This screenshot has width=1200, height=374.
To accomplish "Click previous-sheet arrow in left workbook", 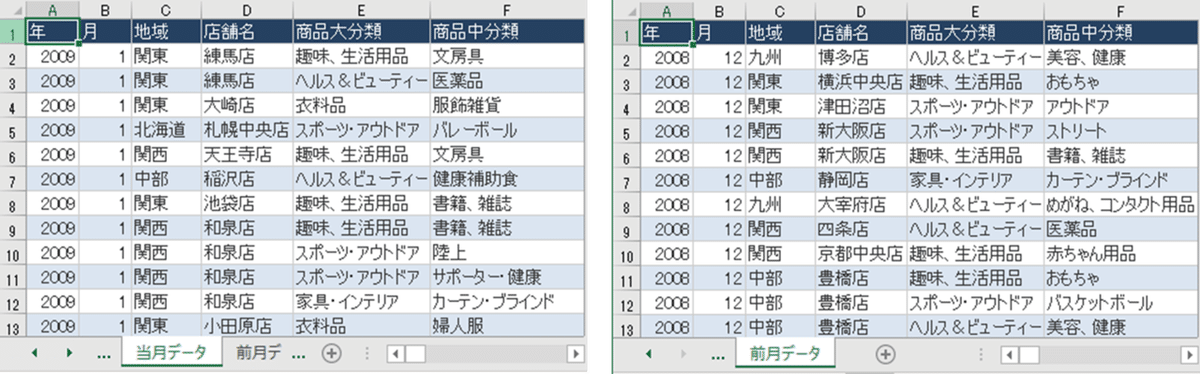I will tap(34, 353).
